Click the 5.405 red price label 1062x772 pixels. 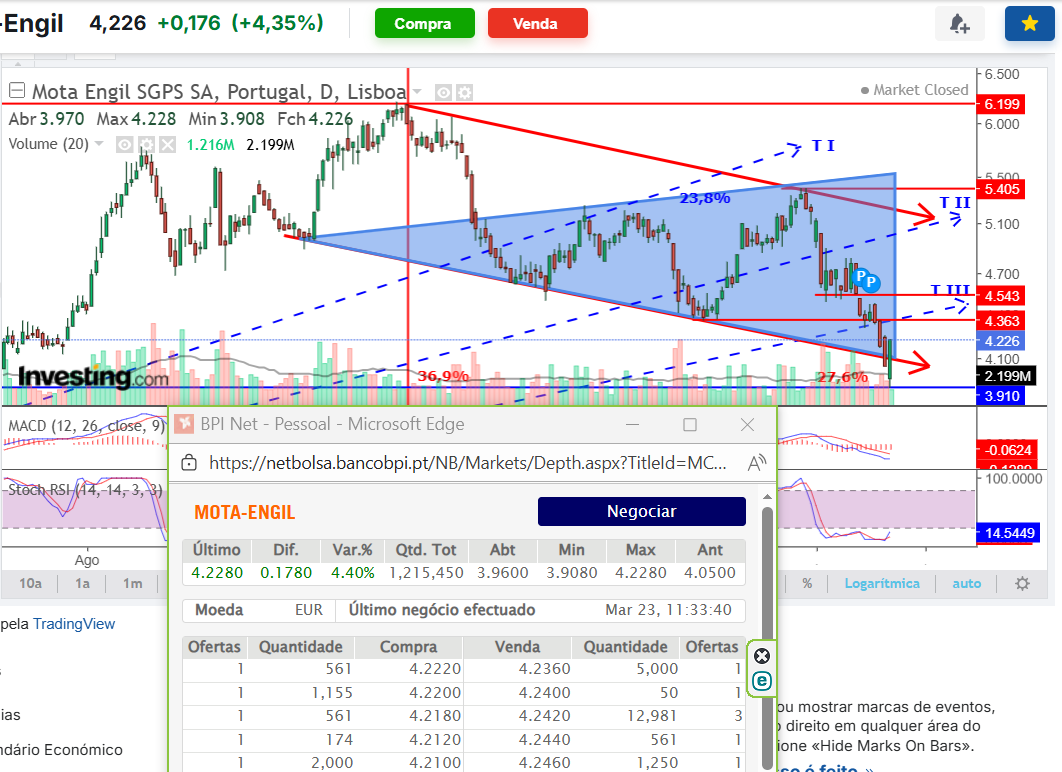coord(1001,190)
